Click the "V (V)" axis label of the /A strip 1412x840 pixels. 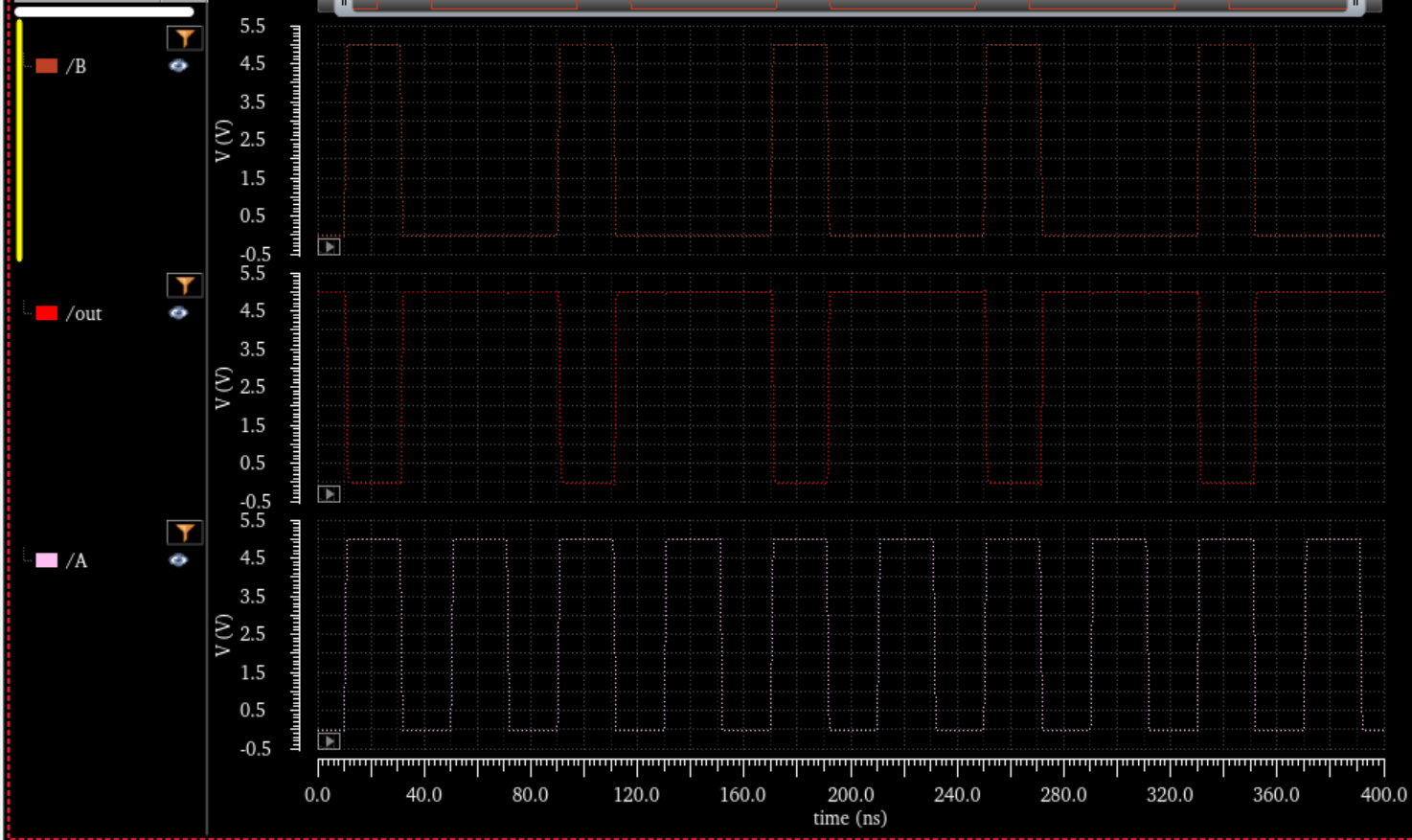click(x=223, y=635)
